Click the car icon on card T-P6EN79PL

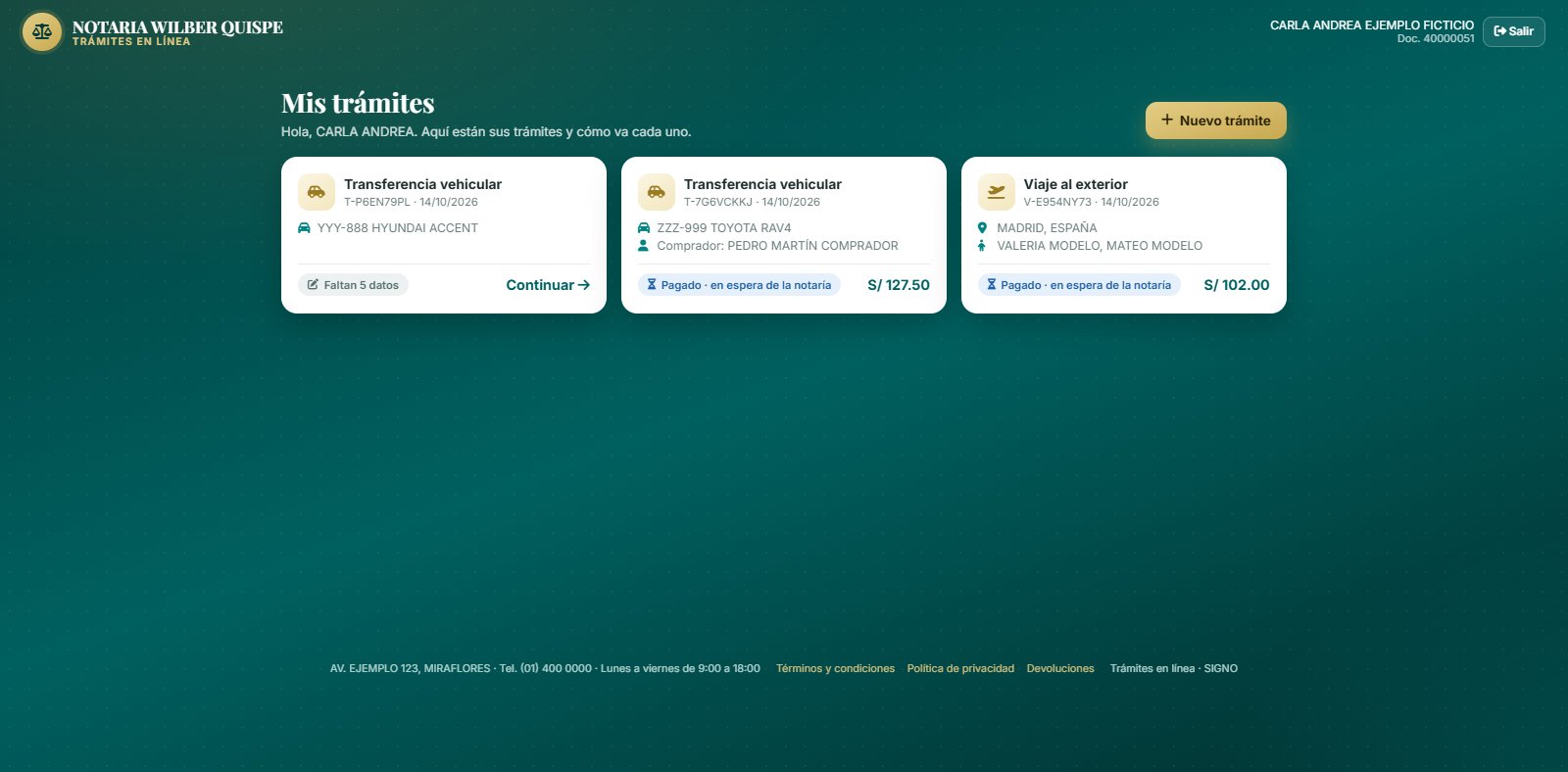pos(317,192)
